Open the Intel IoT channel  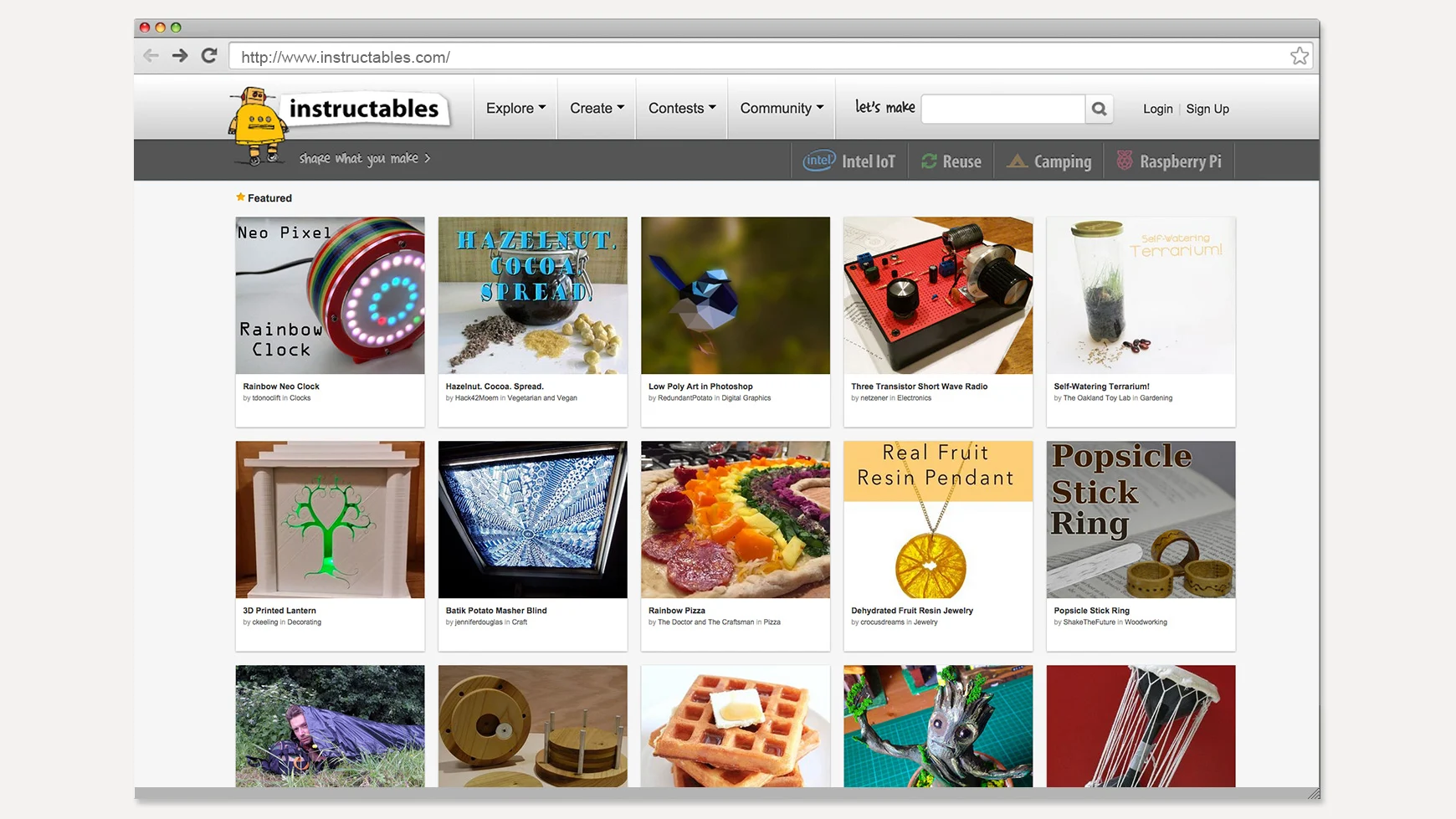point(849,161)
